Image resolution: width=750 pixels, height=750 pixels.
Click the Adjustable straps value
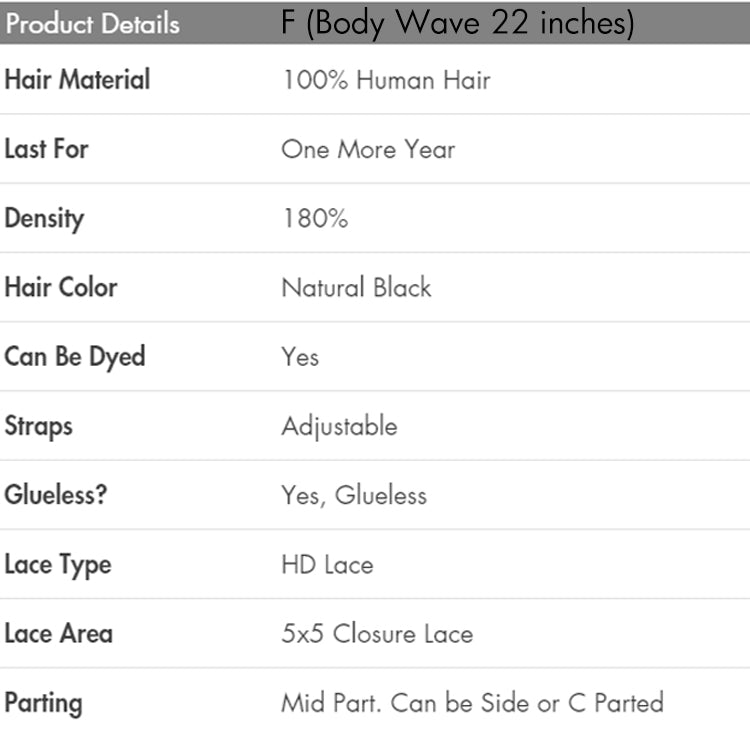click(x=339, y=427)
